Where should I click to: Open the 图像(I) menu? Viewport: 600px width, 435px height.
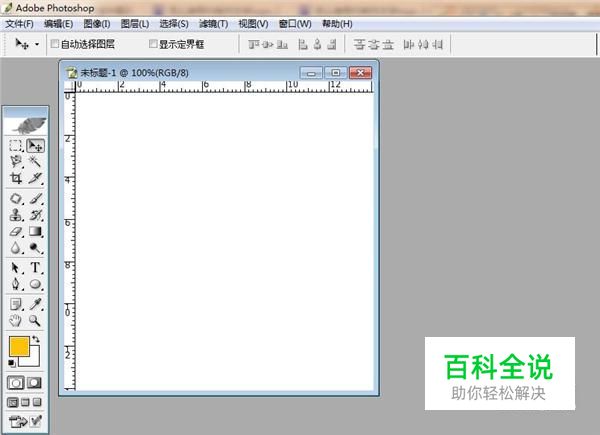pyautogui.click(x=97, y=24)
